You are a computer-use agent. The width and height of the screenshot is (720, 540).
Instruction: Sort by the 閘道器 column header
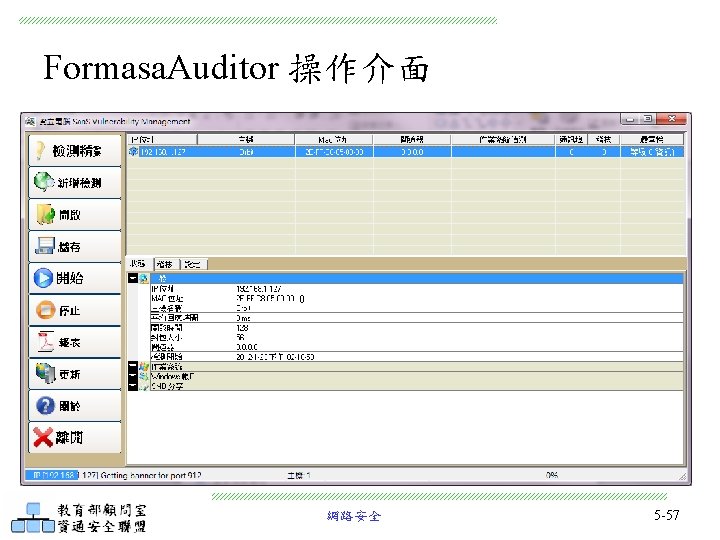(412, 139)
